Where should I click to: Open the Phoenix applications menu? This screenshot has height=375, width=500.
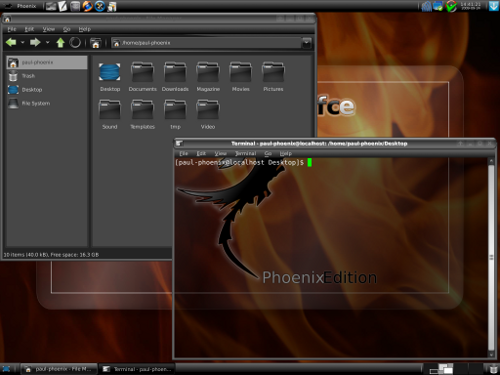pos(19,6)
